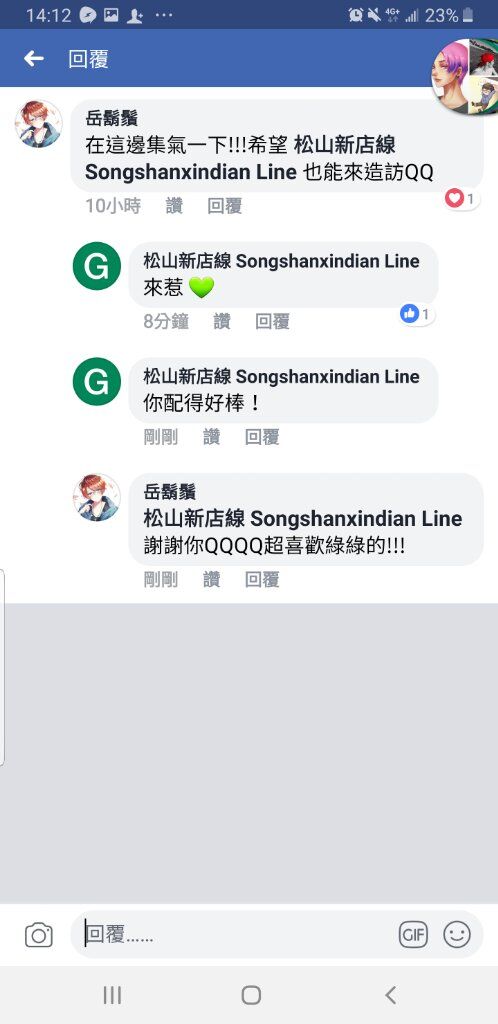Focus the 回覆...... text input field
This screenshot has height=1024, width=498.
[x=240, y=935]
